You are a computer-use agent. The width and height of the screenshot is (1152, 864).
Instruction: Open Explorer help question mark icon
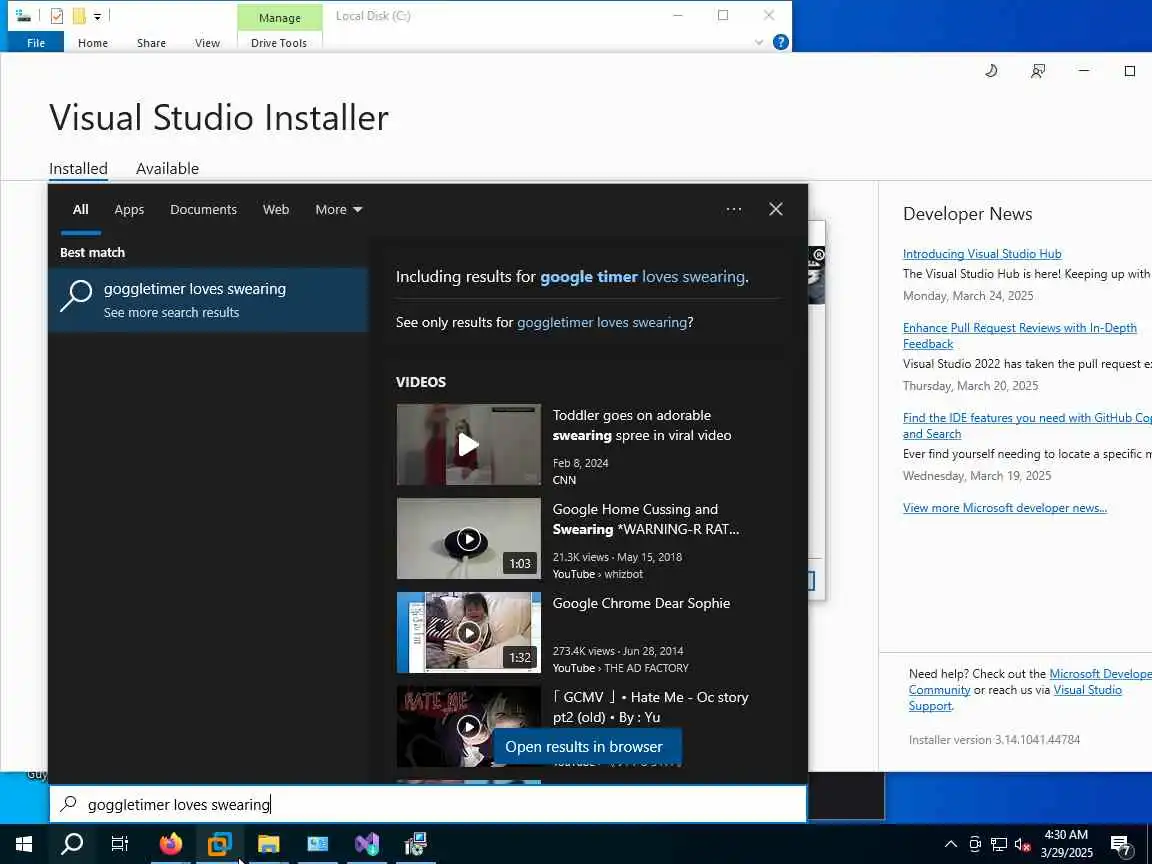pos(781,42)
